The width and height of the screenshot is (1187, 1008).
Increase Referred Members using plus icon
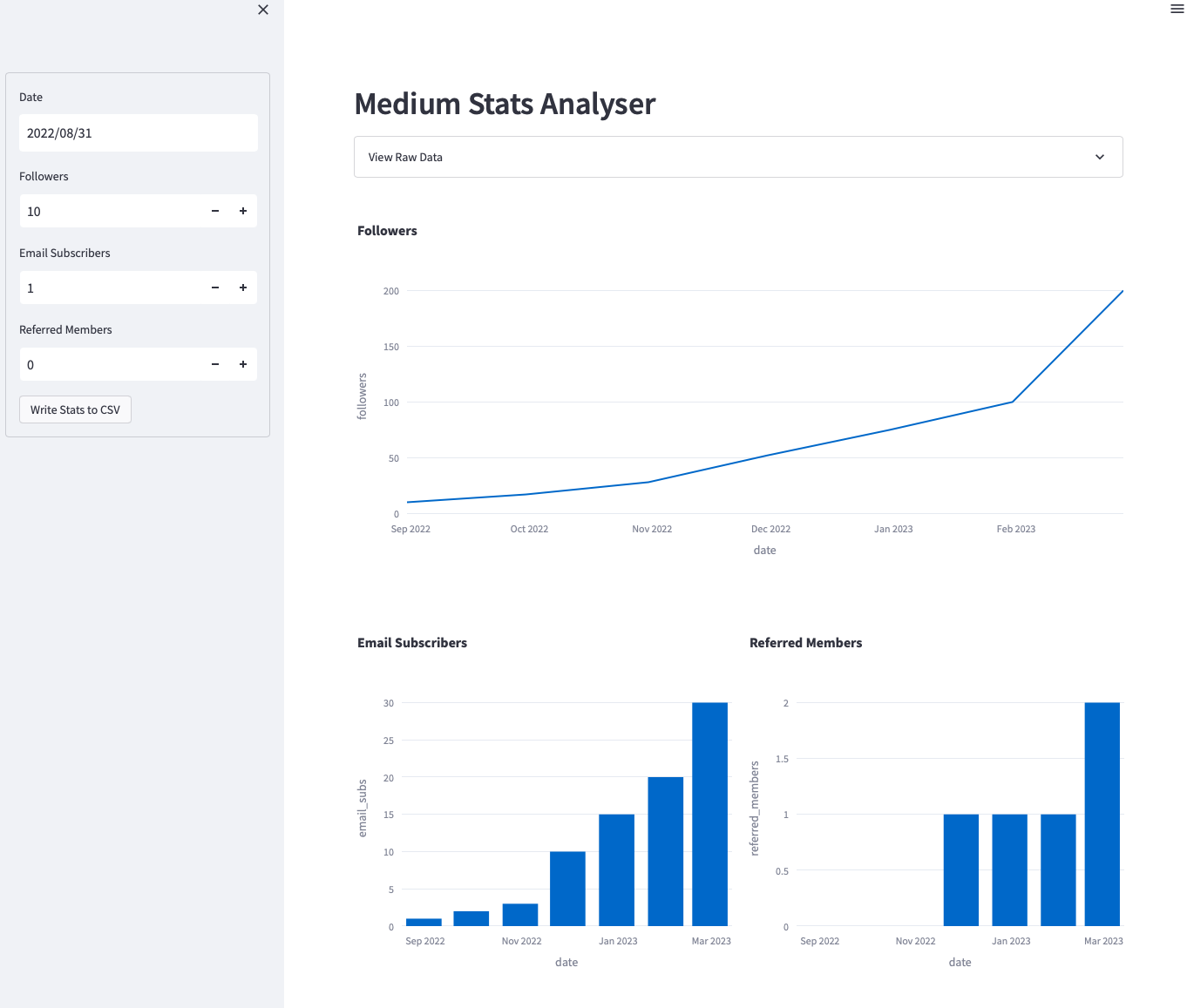pyautogui.click(x=243, y=364)
